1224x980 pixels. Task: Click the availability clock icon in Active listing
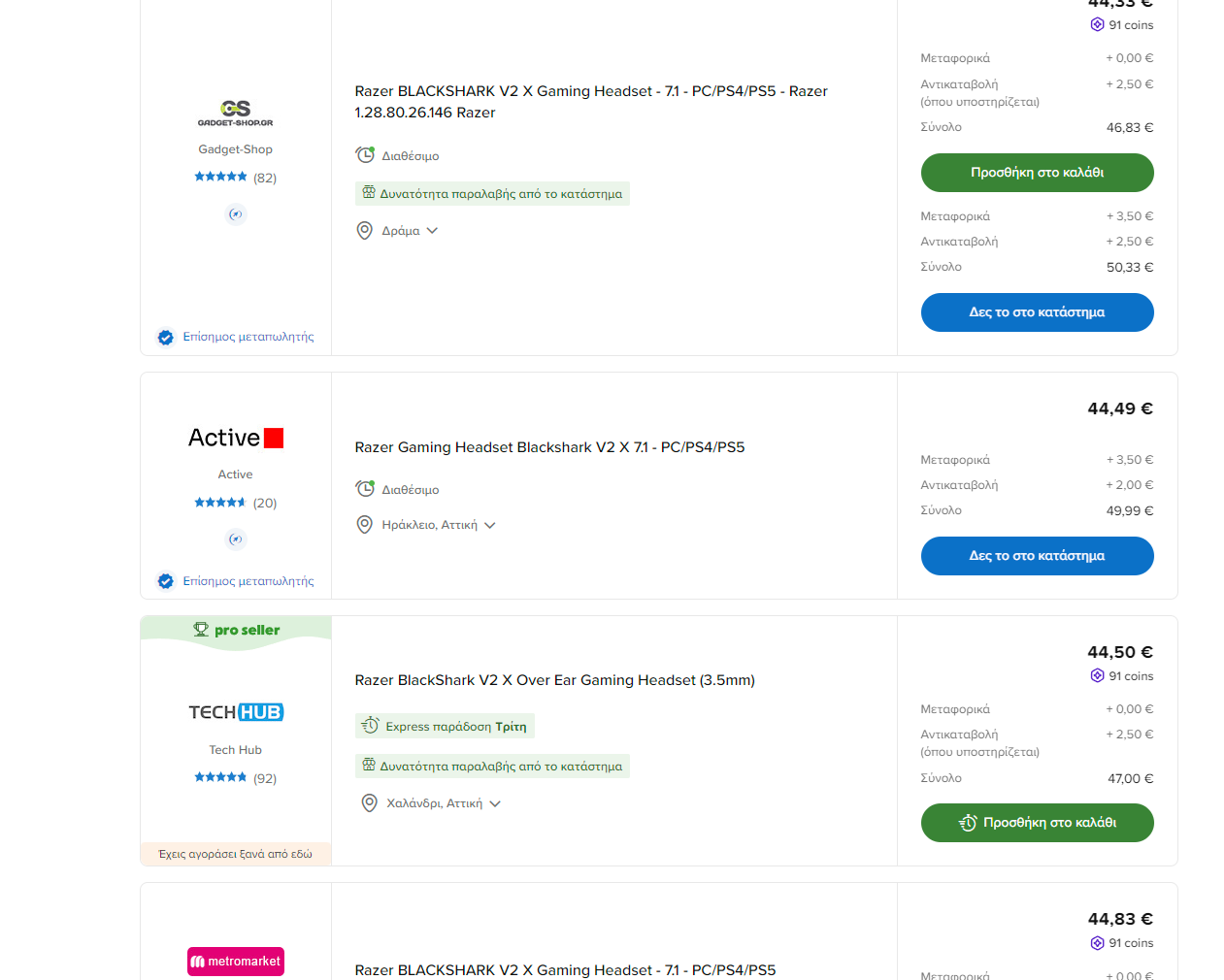pos(365,489)
